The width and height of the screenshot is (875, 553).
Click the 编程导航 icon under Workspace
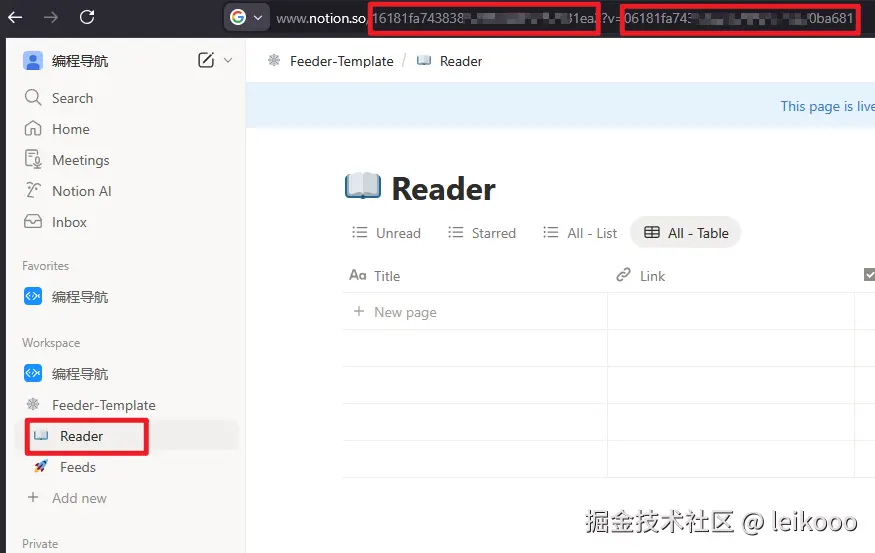pos(33,373)
